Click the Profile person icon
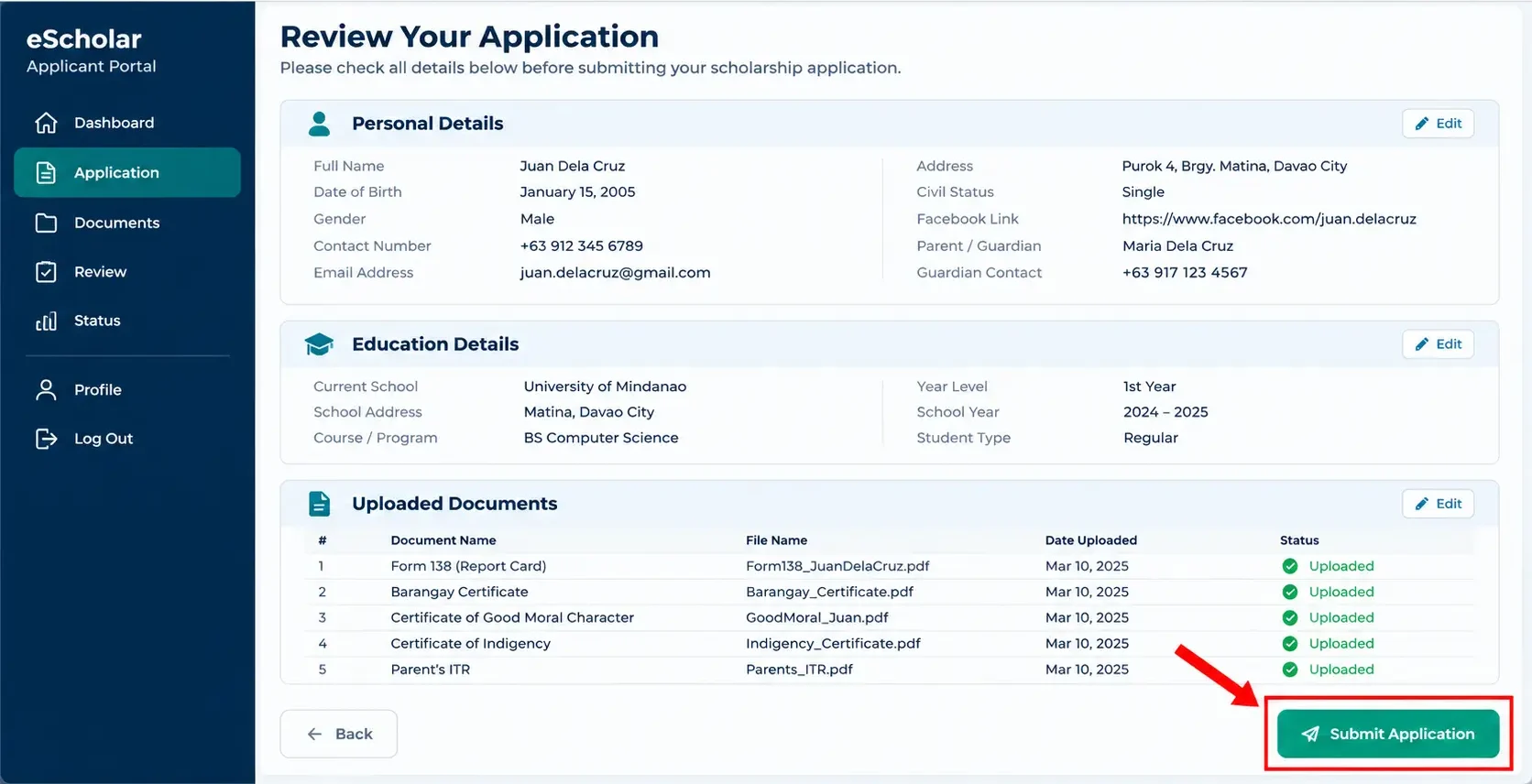The width and height of the screenshot is (1532, 784). pyautogui.click(x=46, y=390)
